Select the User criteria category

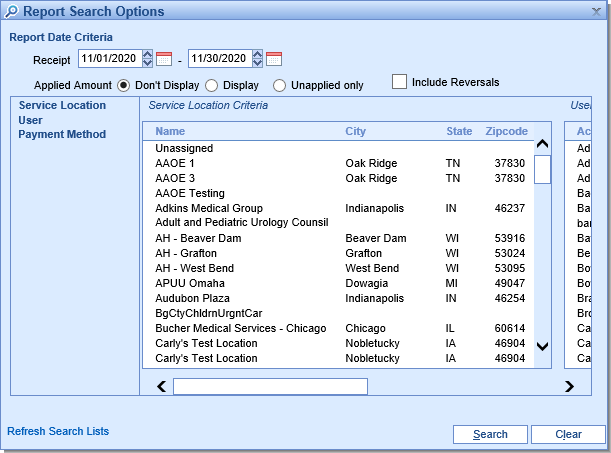coord(31,120)
